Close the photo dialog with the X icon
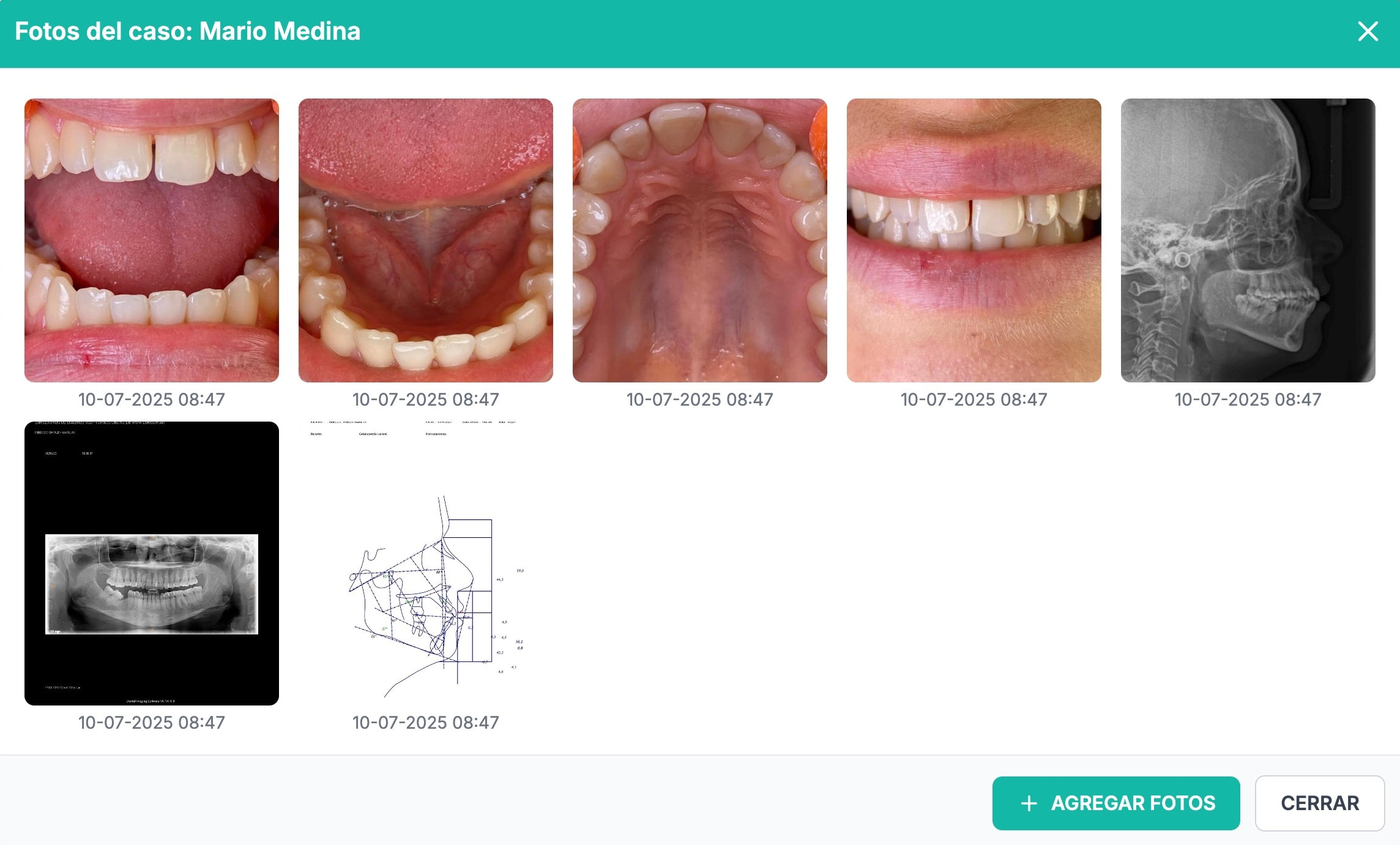The width and height of the screenshot is (1400, 845). [1368, 31]
